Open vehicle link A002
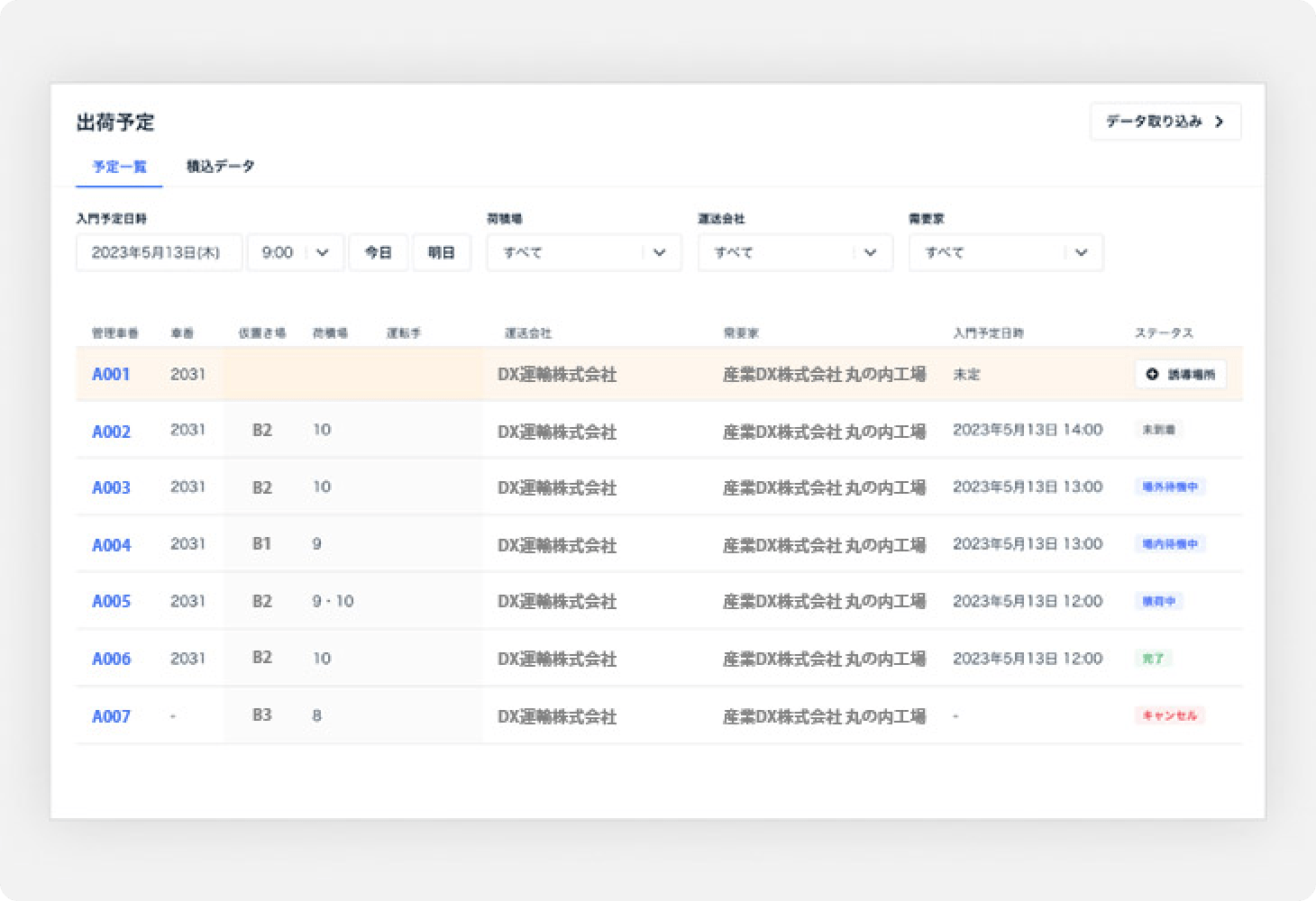Image resolution: width=1316 pixels, height=901 pixels. (111, 432)
